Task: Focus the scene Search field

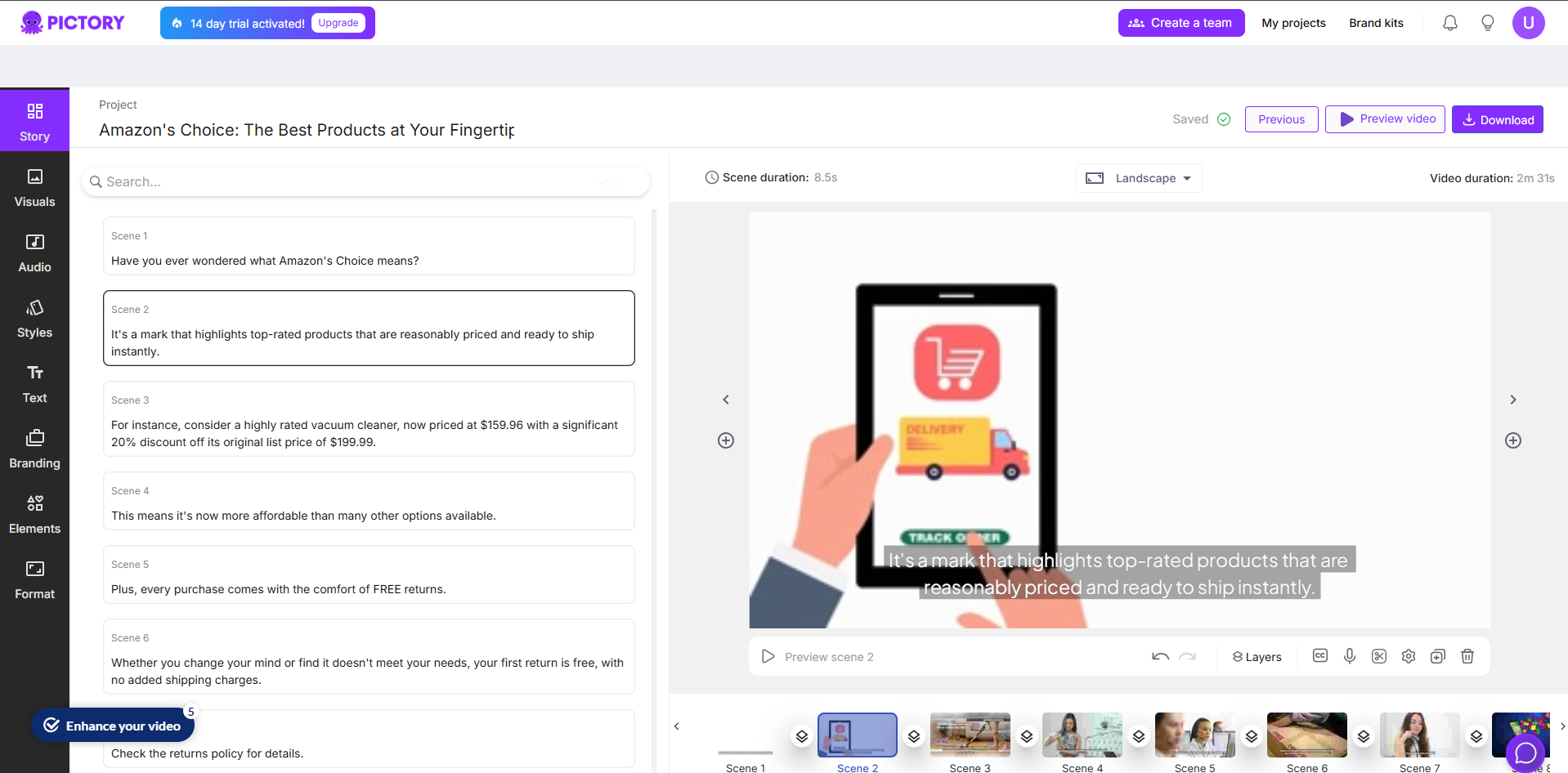Action: tap(365, 181)
